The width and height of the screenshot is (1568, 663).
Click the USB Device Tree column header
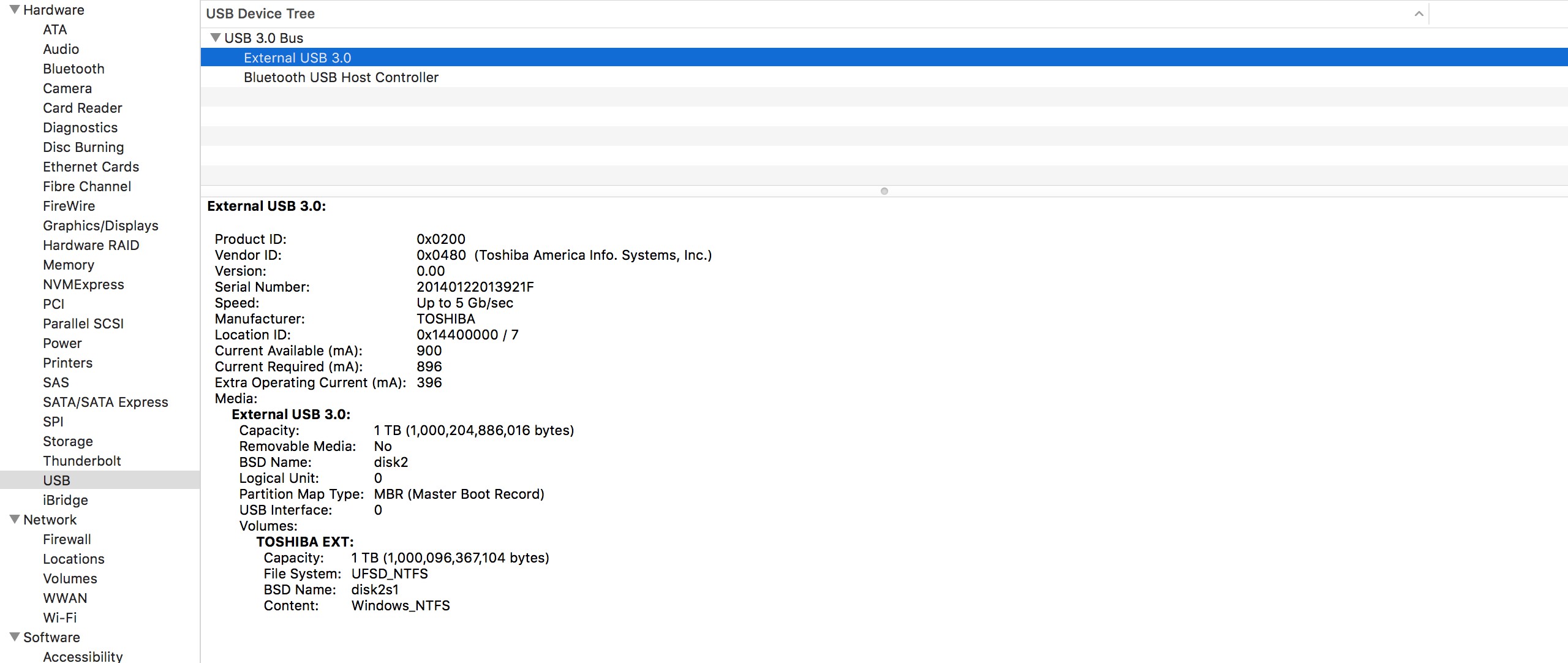pos(815,13)
